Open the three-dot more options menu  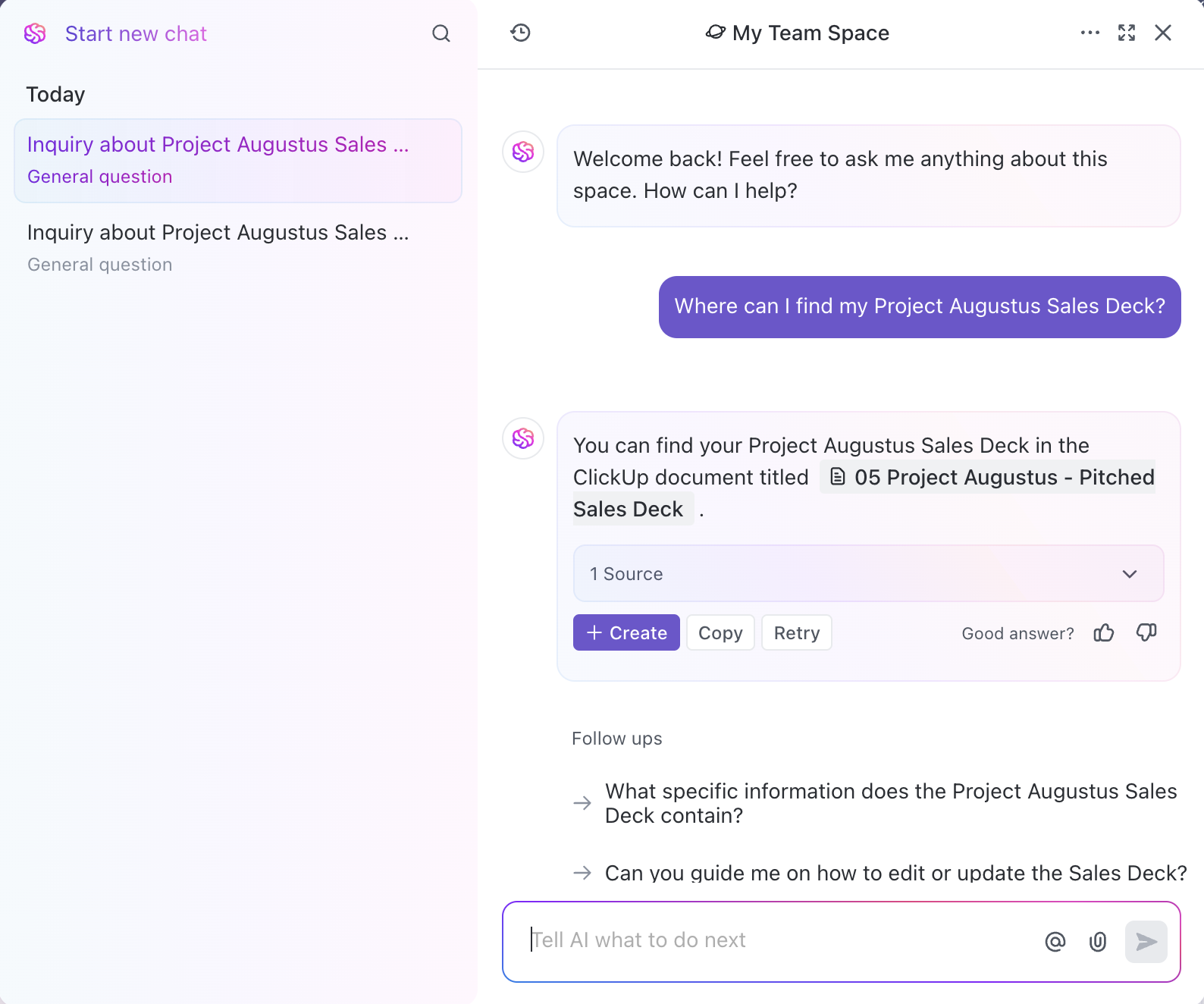click(x=1090, y=33)
